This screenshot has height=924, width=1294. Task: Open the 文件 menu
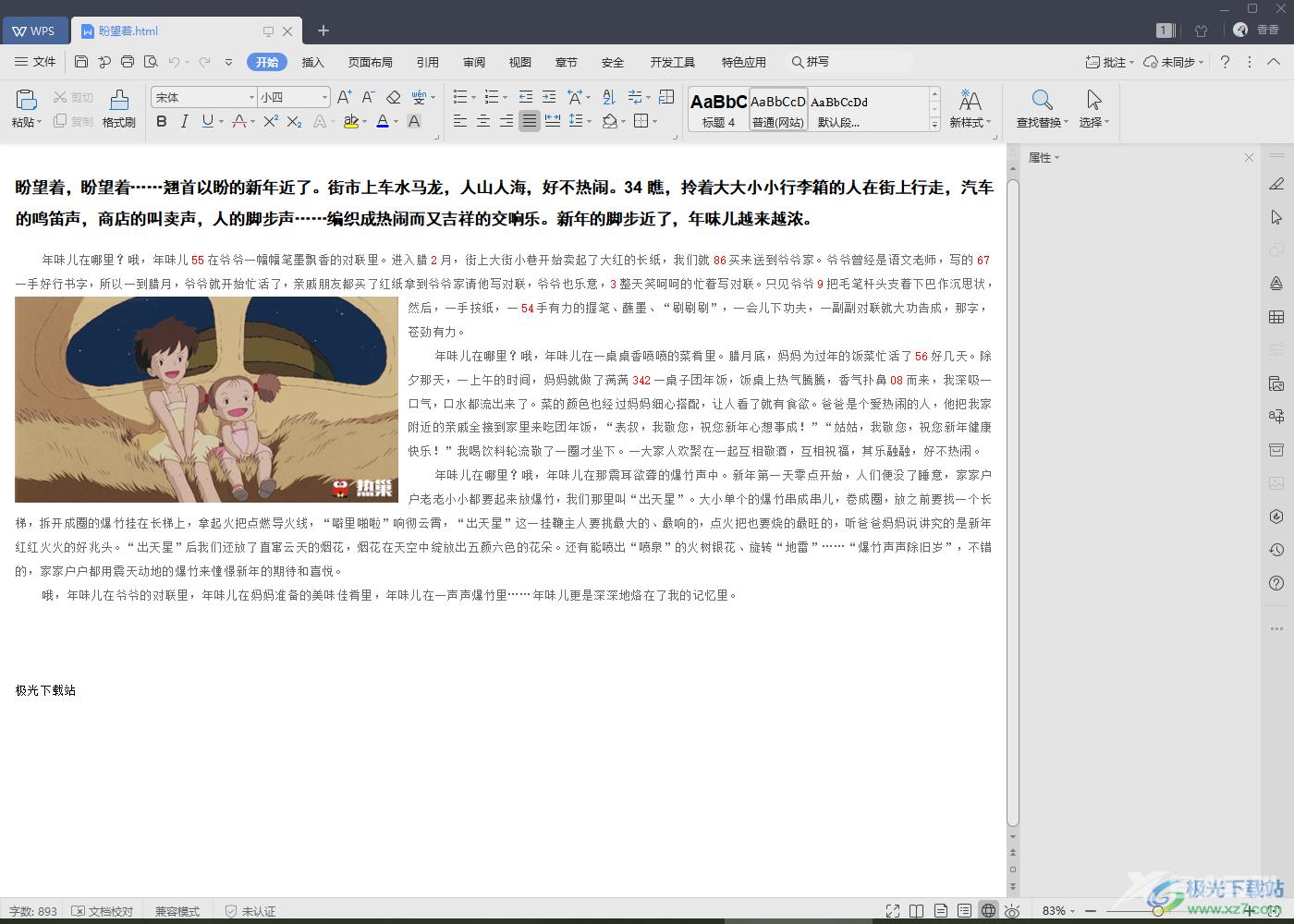pyautogui.click(x=35, y=62)
